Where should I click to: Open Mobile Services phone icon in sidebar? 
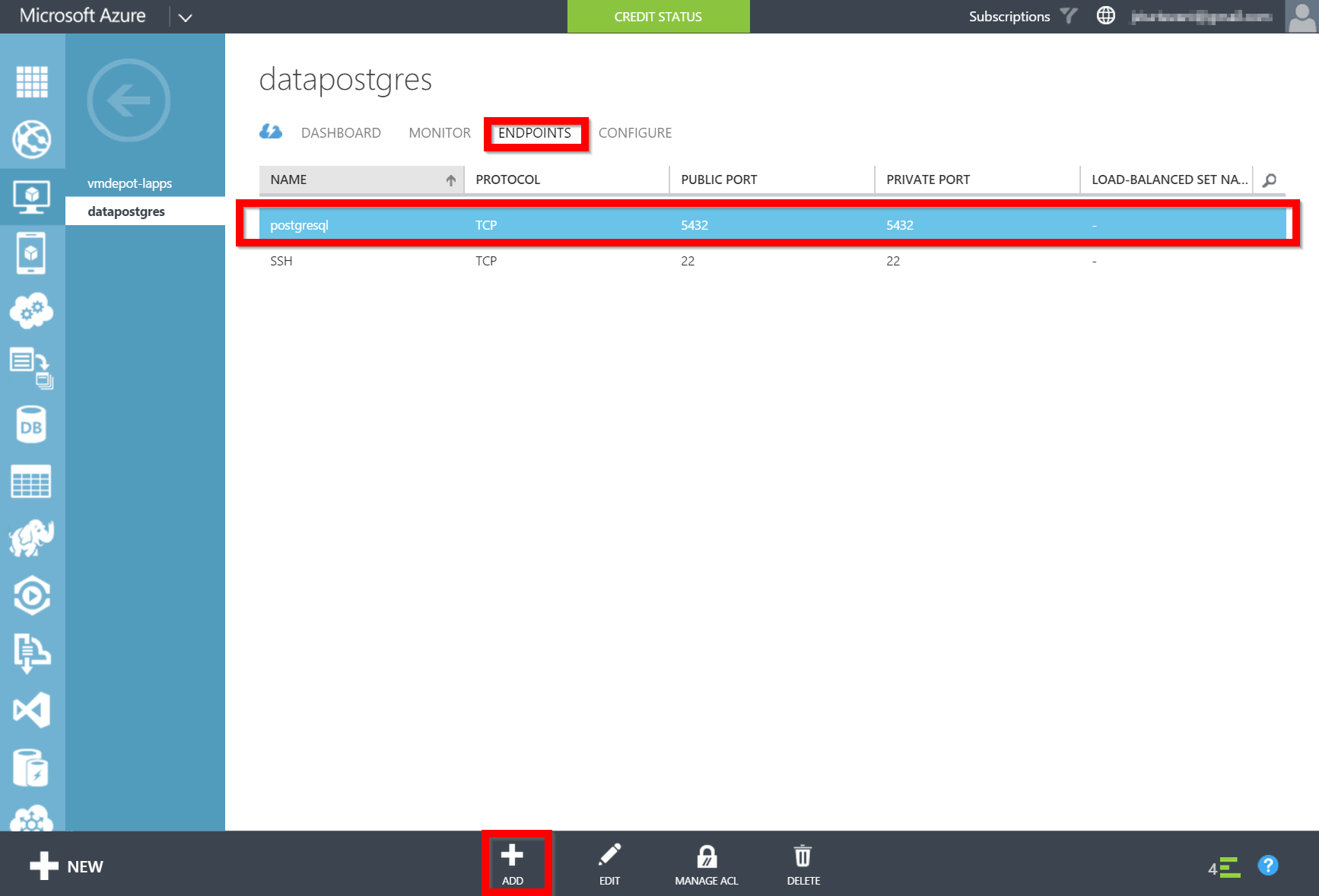coord(31,253)
